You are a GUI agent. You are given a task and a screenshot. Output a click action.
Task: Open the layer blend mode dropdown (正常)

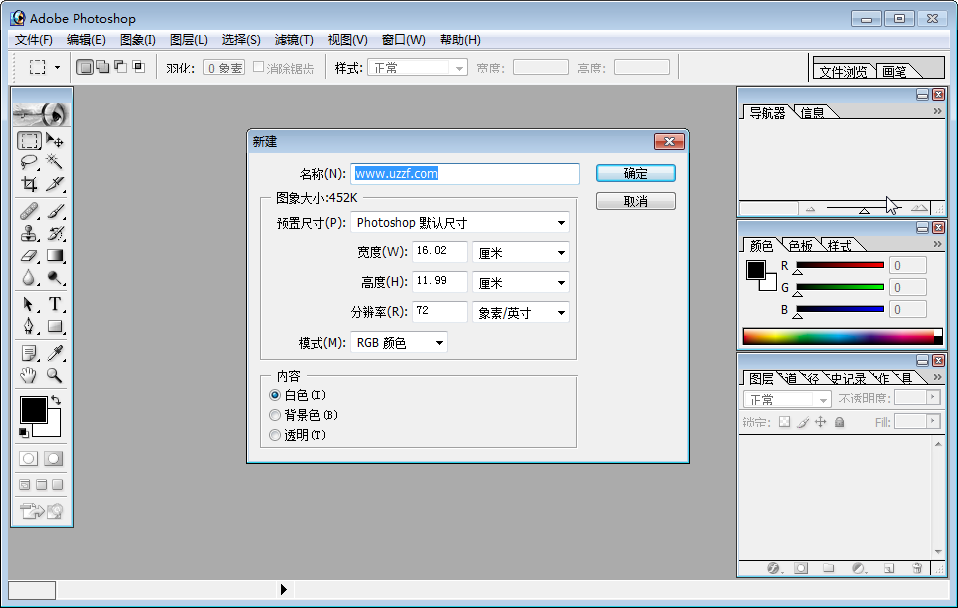coord(787,399)
